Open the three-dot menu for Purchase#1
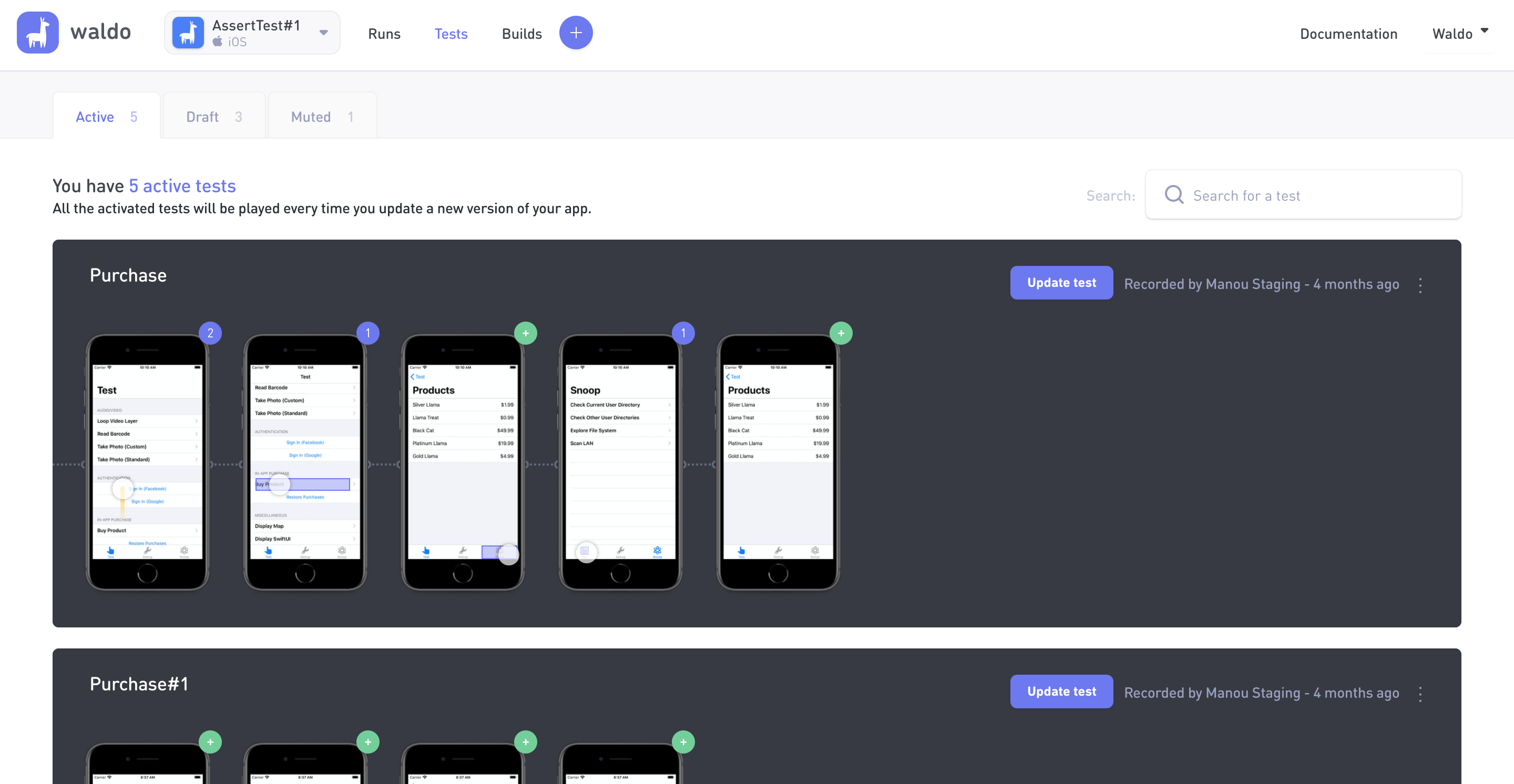The width and height of the screenshot is (1514, 784). click(x=1420, y=694)
